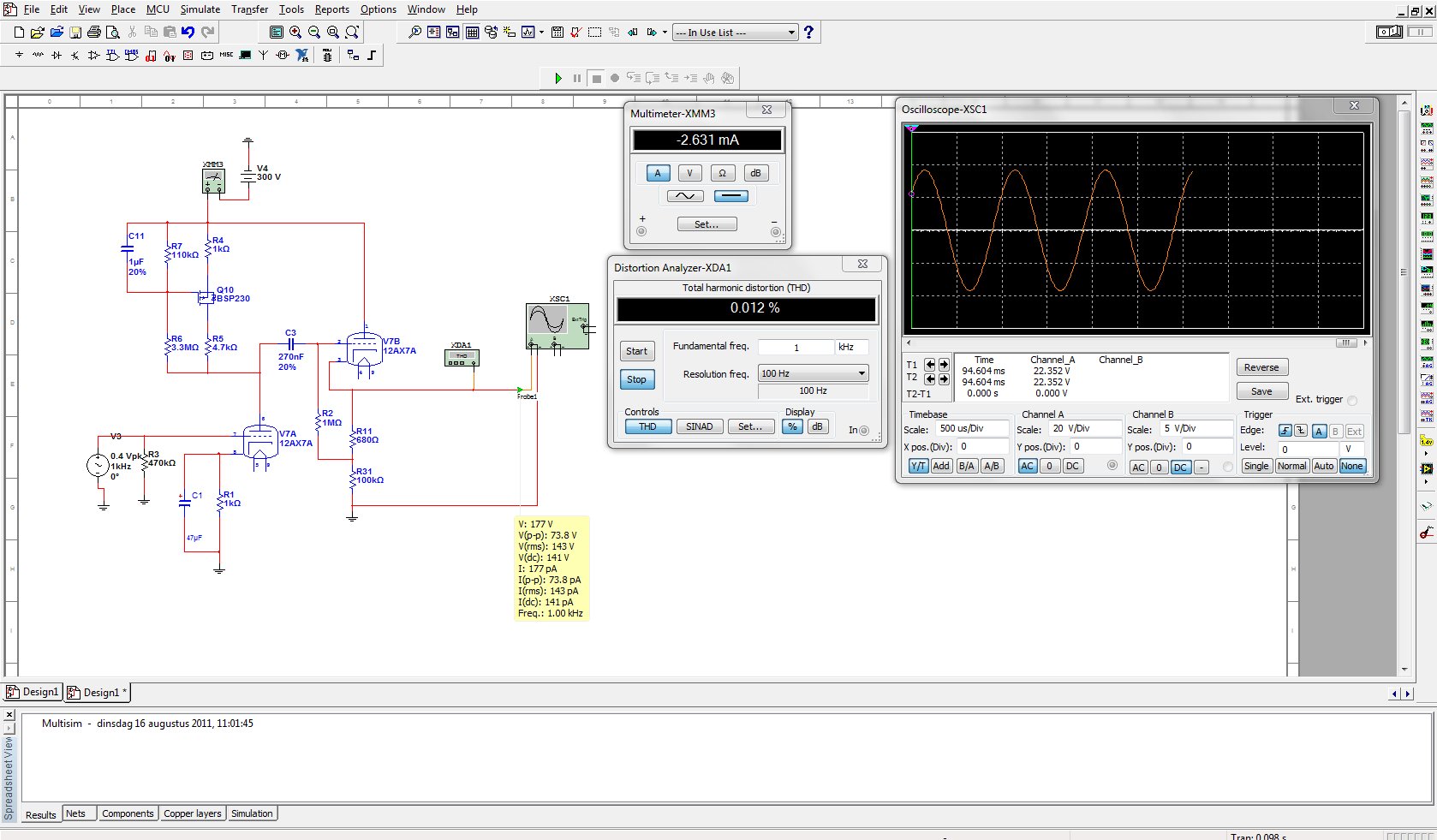Open the Simulate menu
Viewport: 1437px width, 840px height.
[200, 9]
